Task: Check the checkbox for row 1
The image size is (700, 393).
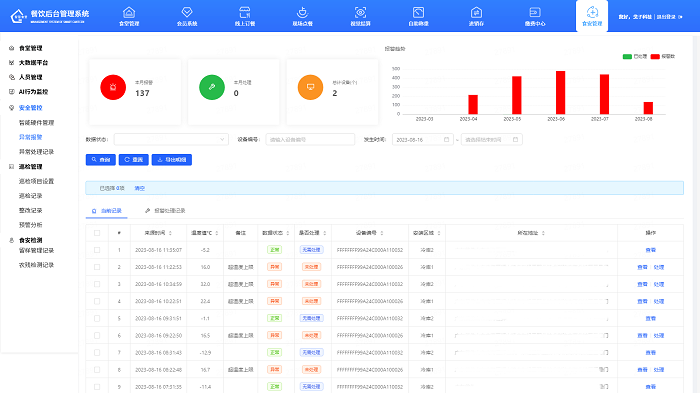Action: point(97,250)
